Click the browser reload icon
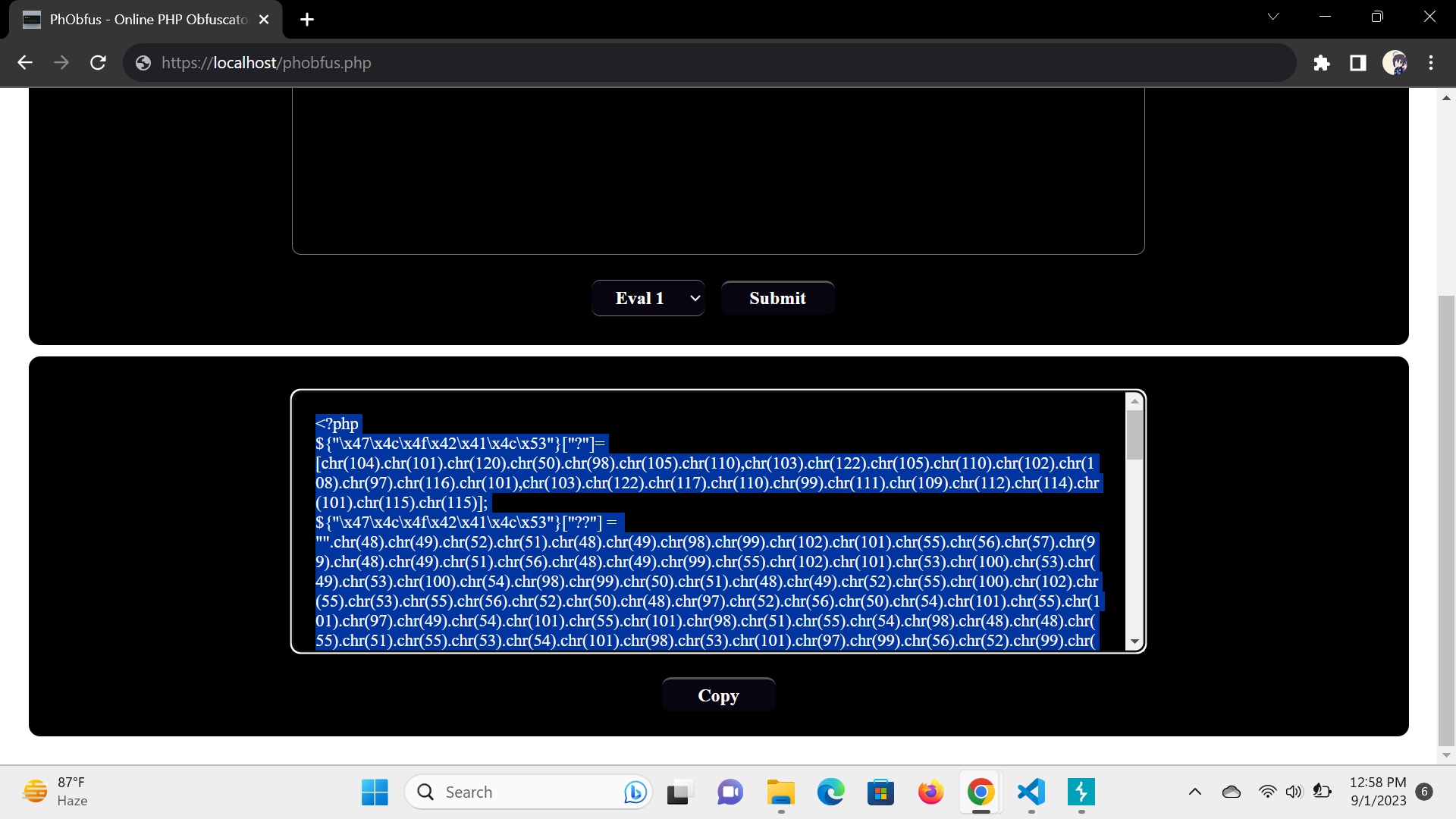1456x819 pixels. [x=98, y=63]
